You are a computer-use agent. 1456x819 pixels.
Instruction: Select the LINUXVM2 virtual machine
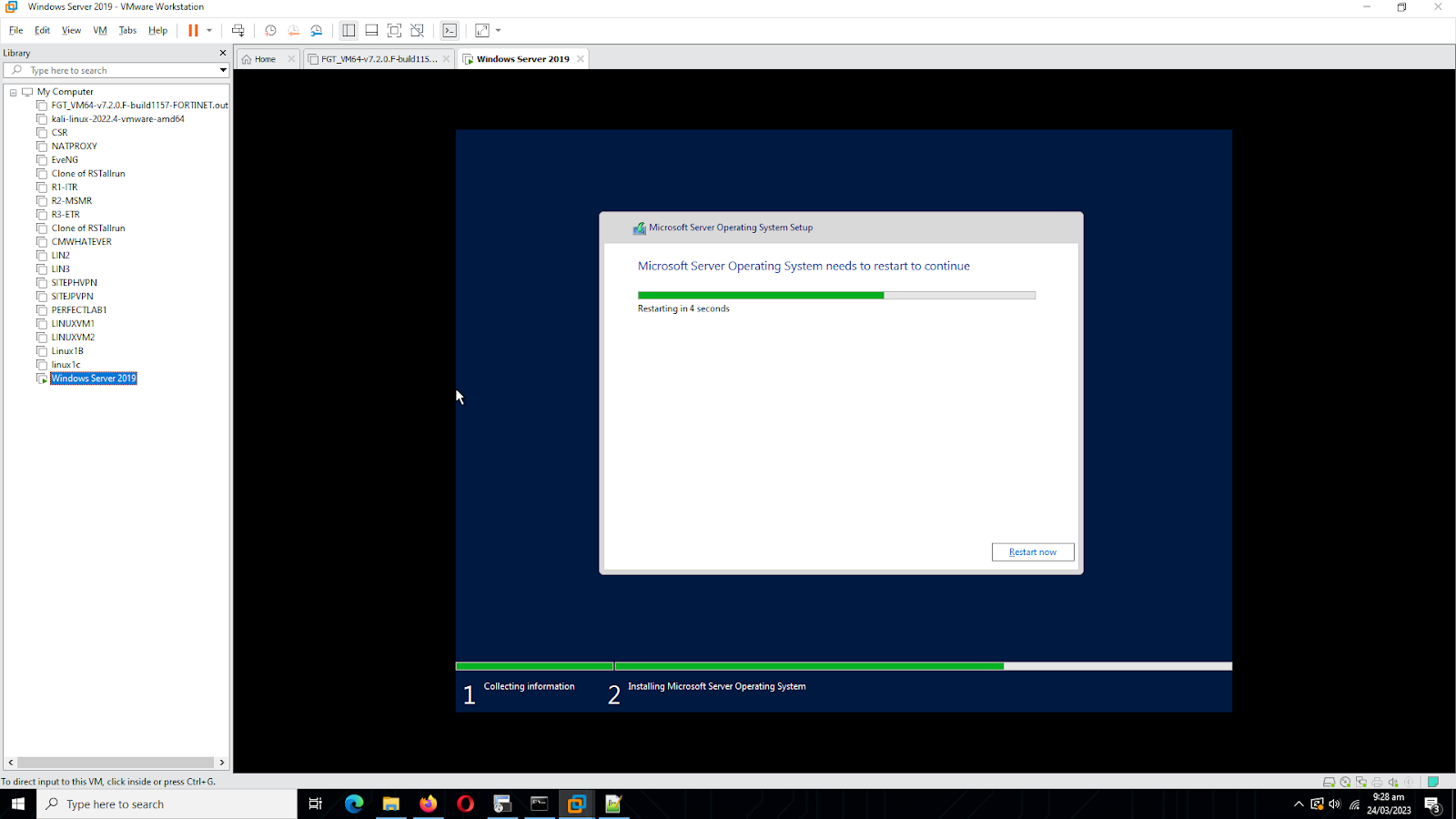click(73, 338)
